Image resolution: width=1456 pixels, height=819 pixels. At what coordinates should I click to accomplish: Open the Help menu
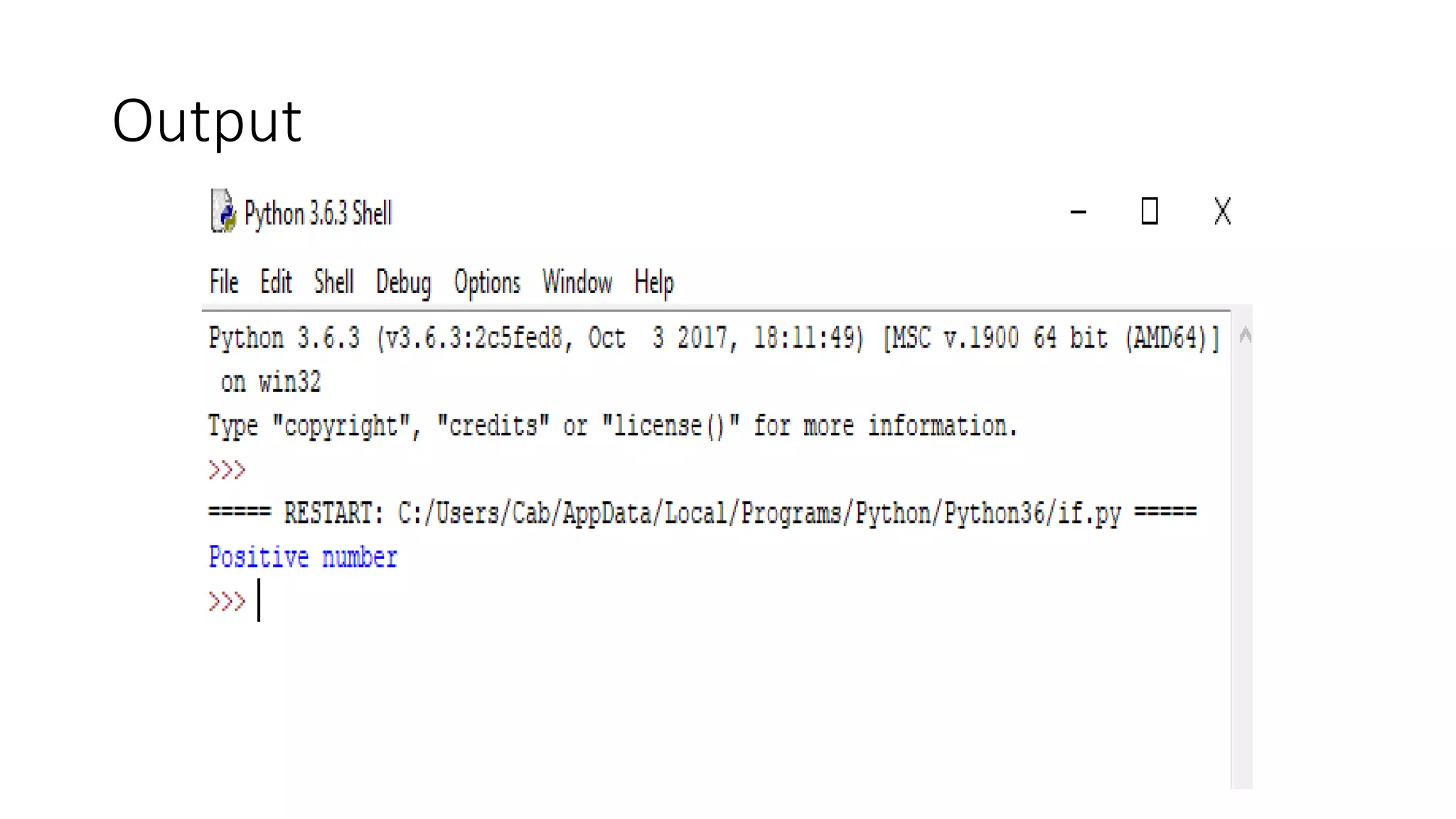(x=654, y=284)
